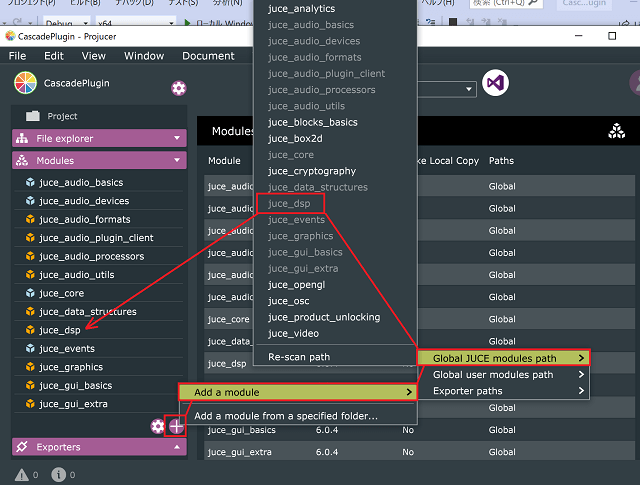Click the Module column header
The height and width of the screenshot is (485, 640).
click(224, 161)
